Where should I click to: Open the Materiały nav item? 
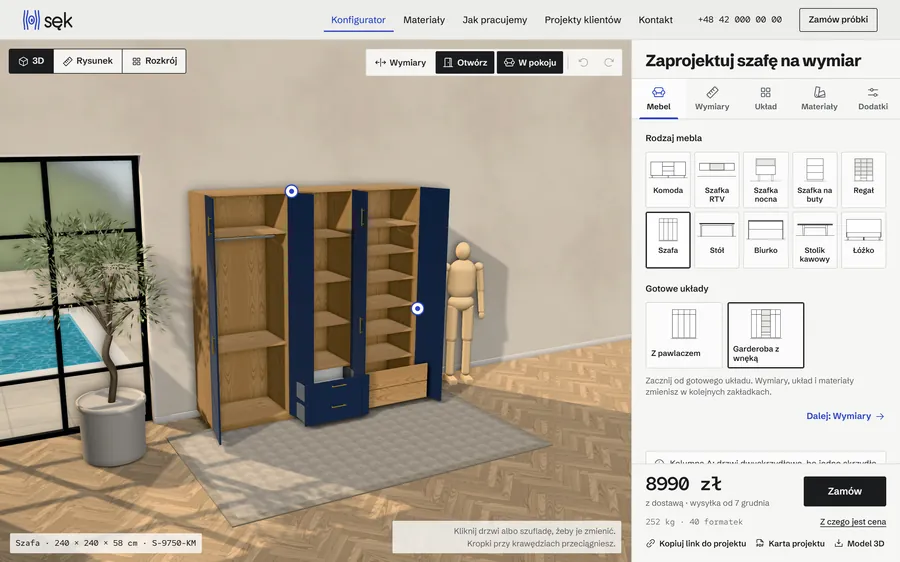tap(424, 20)
